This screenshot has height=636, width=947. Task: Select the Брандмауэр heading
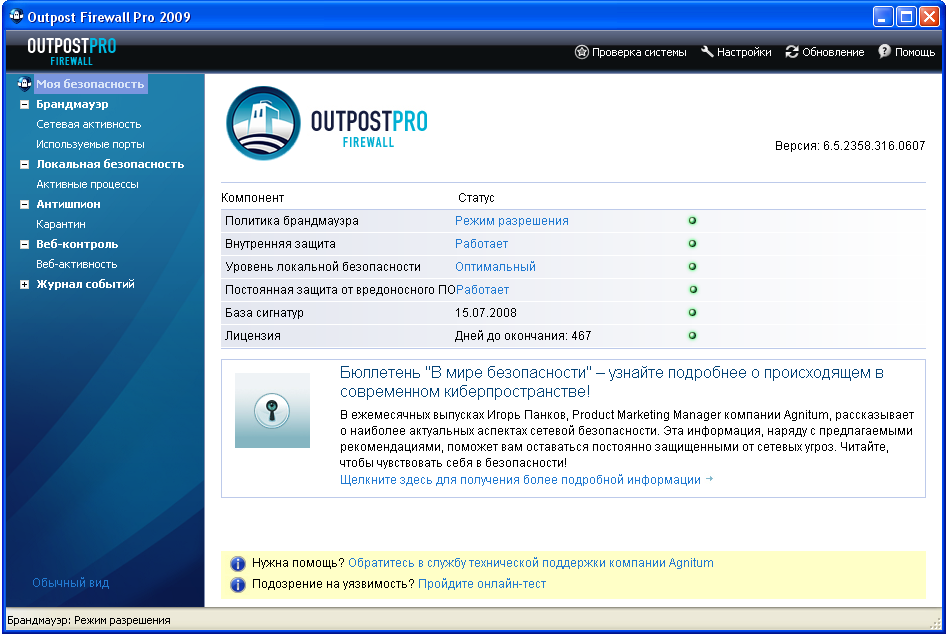pyautogui.click(x=72, y=104)
